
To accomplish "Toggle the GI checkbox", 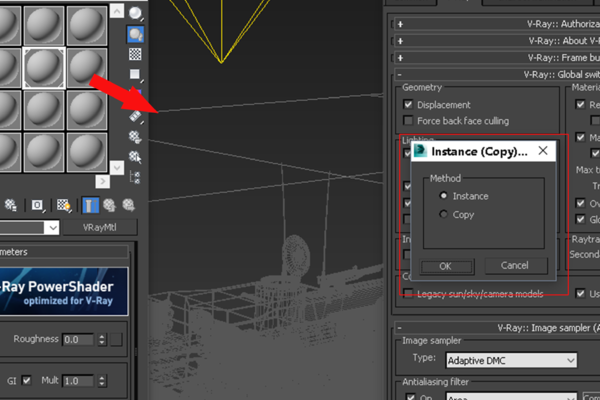I will (26, 380).
